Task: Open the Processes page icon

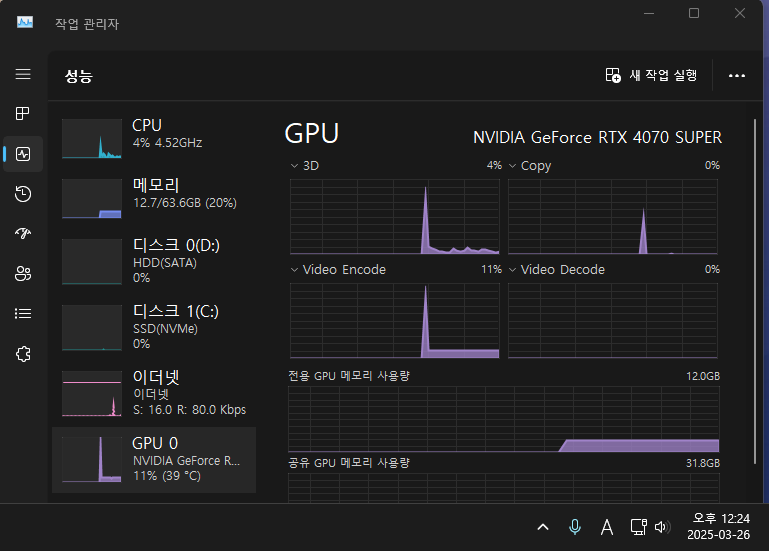Action: [23, 114]
